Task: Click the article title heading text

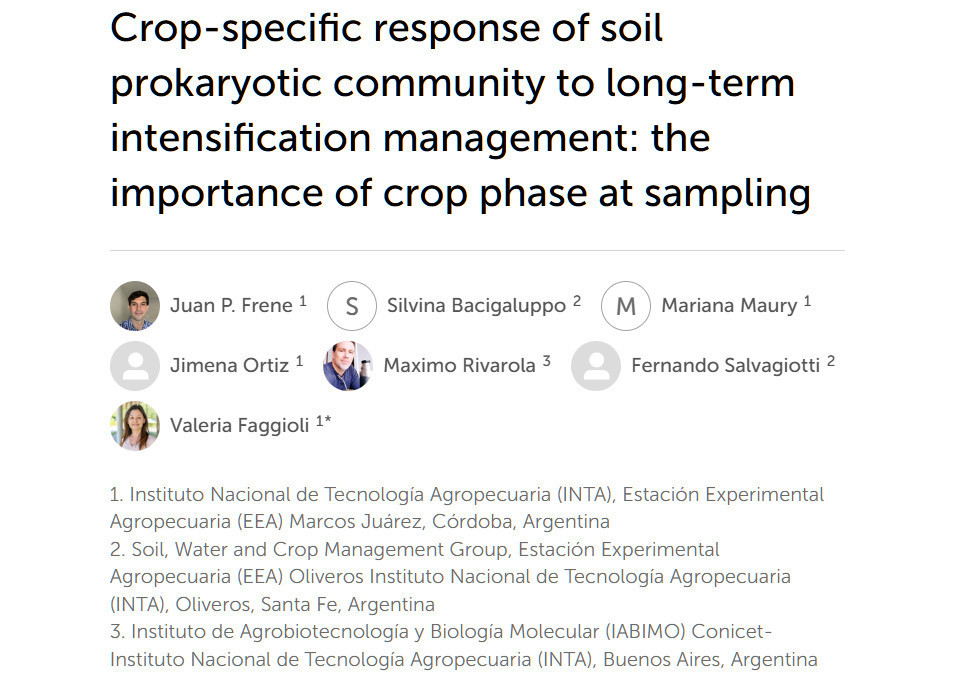Action: click(x=460, y=110)
